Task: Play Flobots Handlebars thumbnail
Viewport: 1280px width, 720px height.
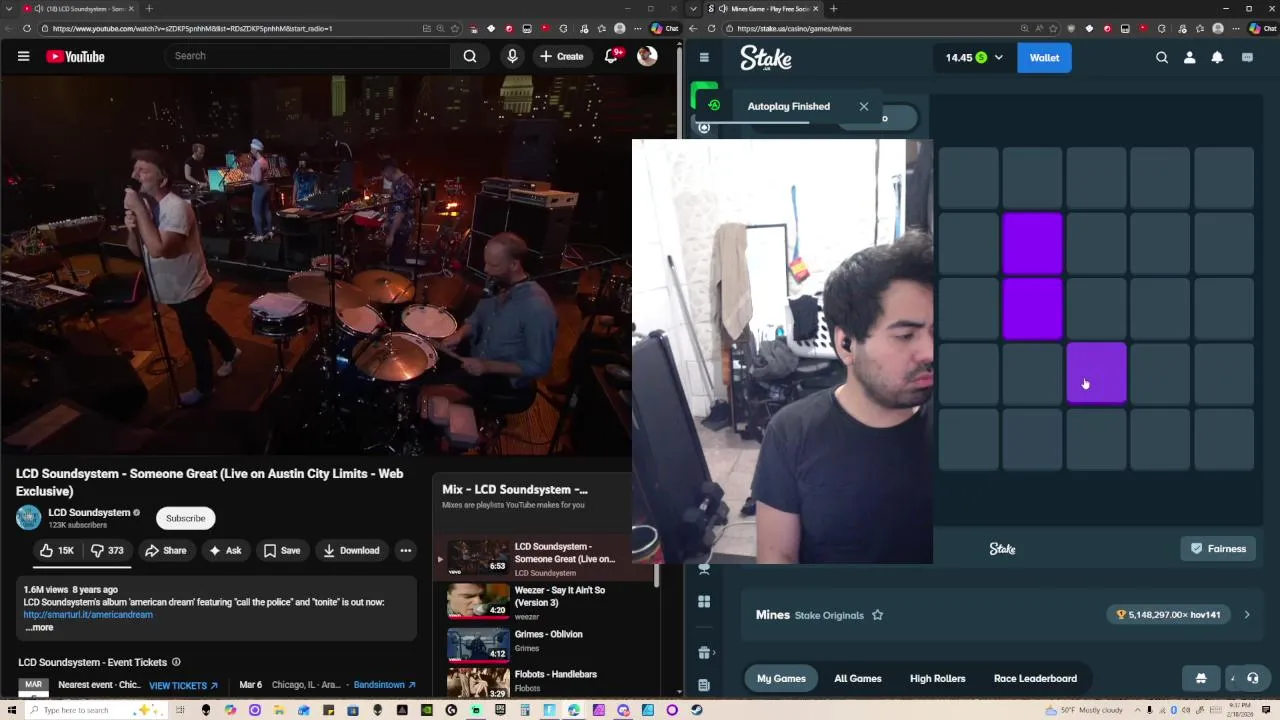Action: click(x=478, y=684)
